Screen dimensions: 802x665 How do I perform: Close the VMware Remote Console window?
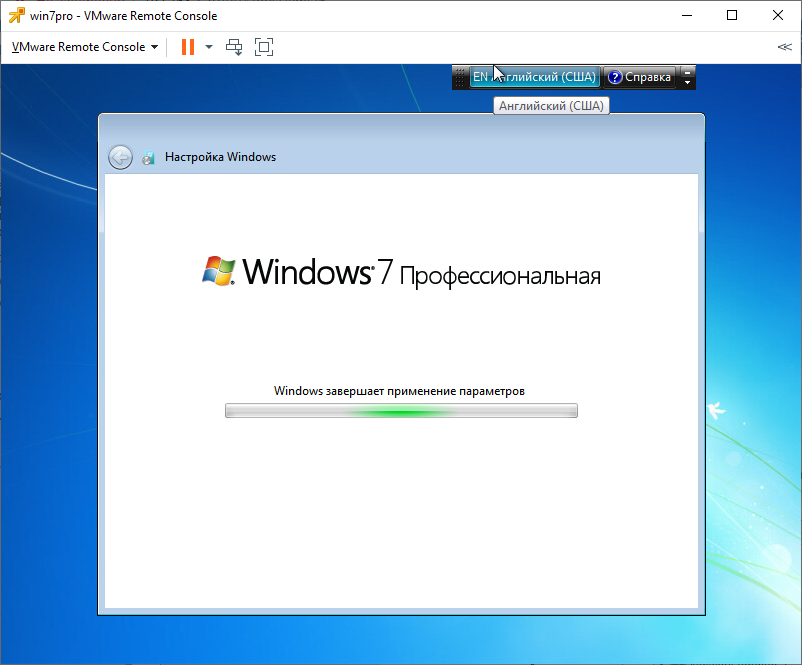click(x=778, y=15)
